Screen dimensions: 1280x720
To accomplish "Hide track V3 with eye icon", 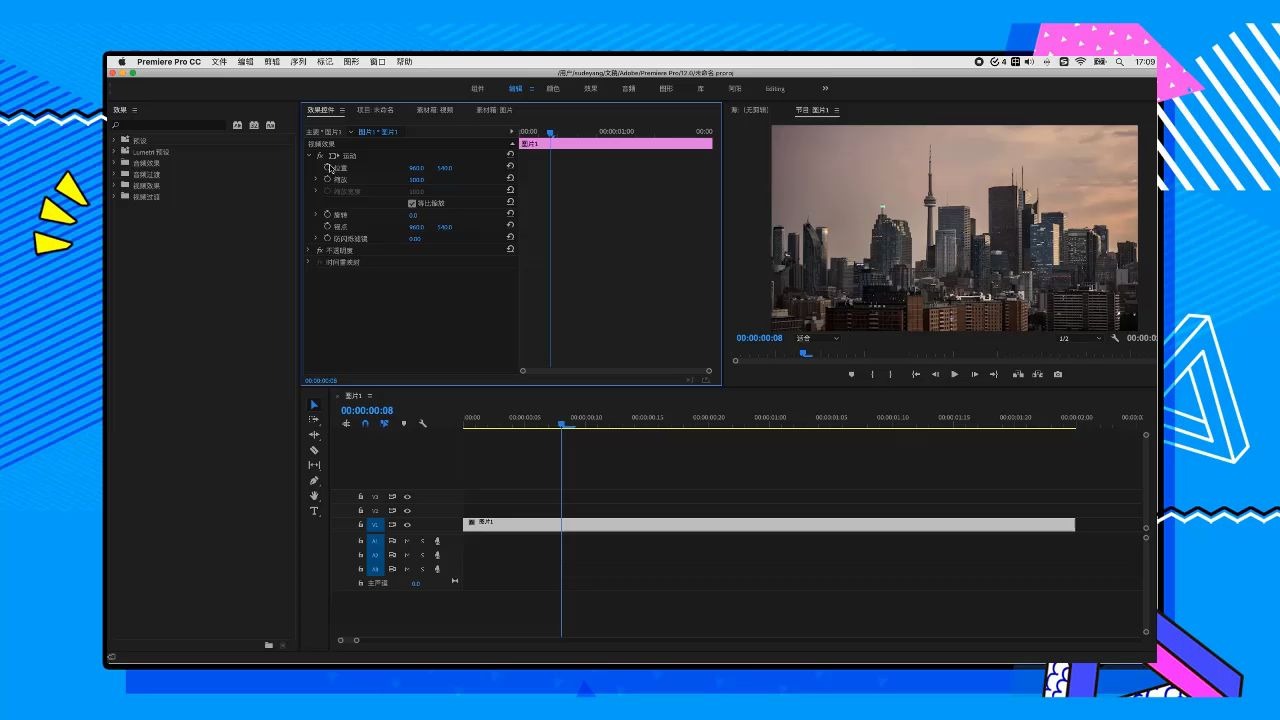I will coord(407,497).
